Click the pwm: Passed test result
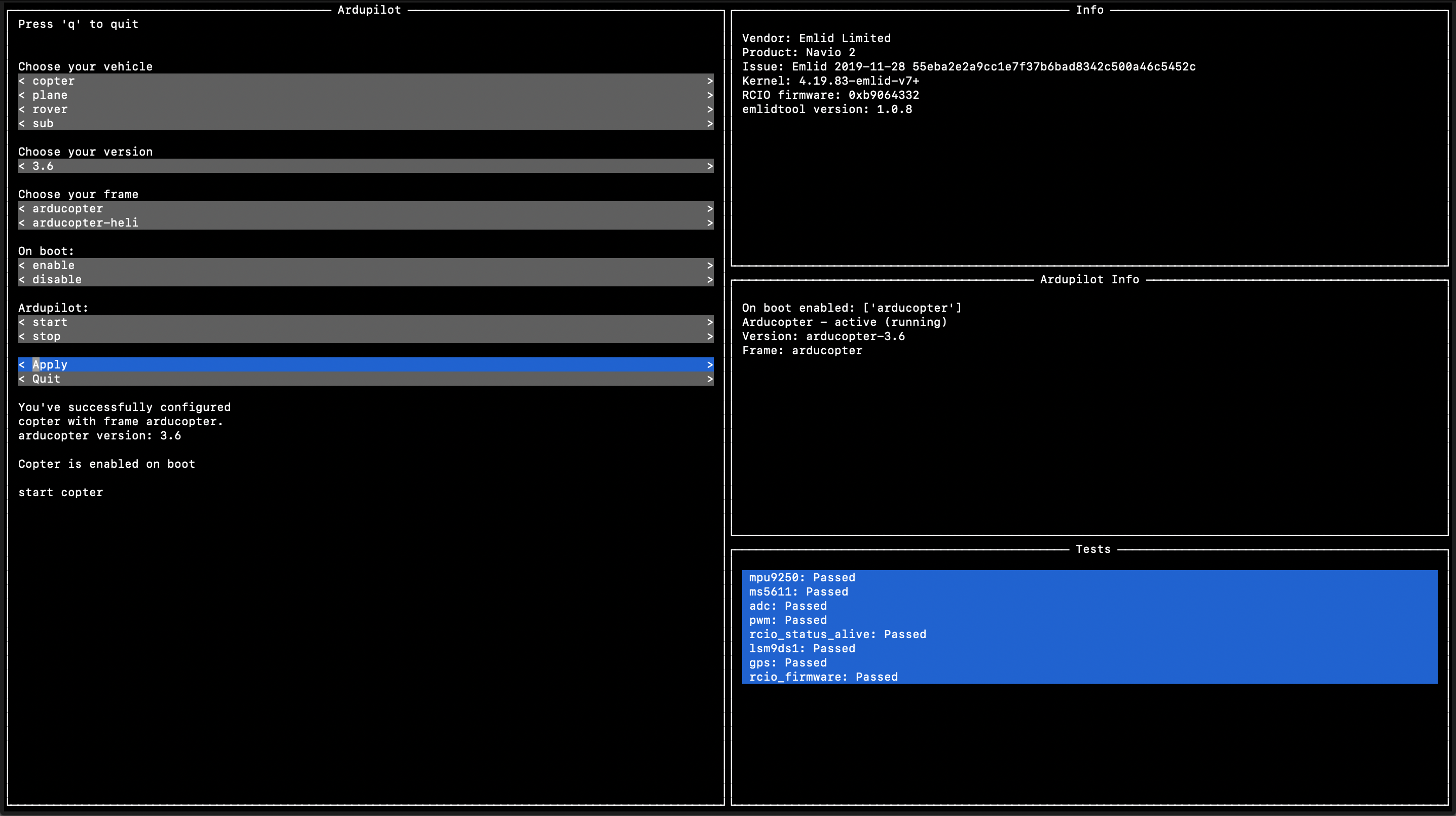 (1089, 620)
